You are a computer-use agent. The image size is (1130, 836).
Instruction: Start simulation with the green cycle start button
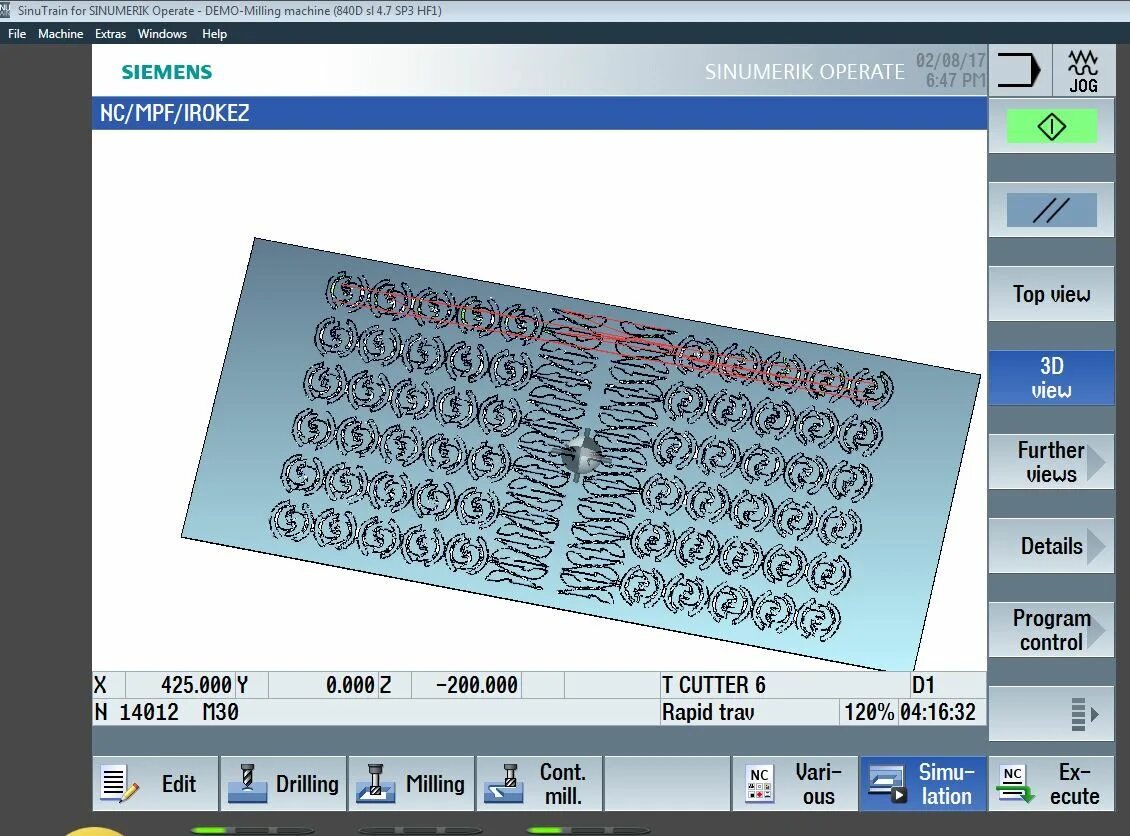click(x=1051, y=127)
